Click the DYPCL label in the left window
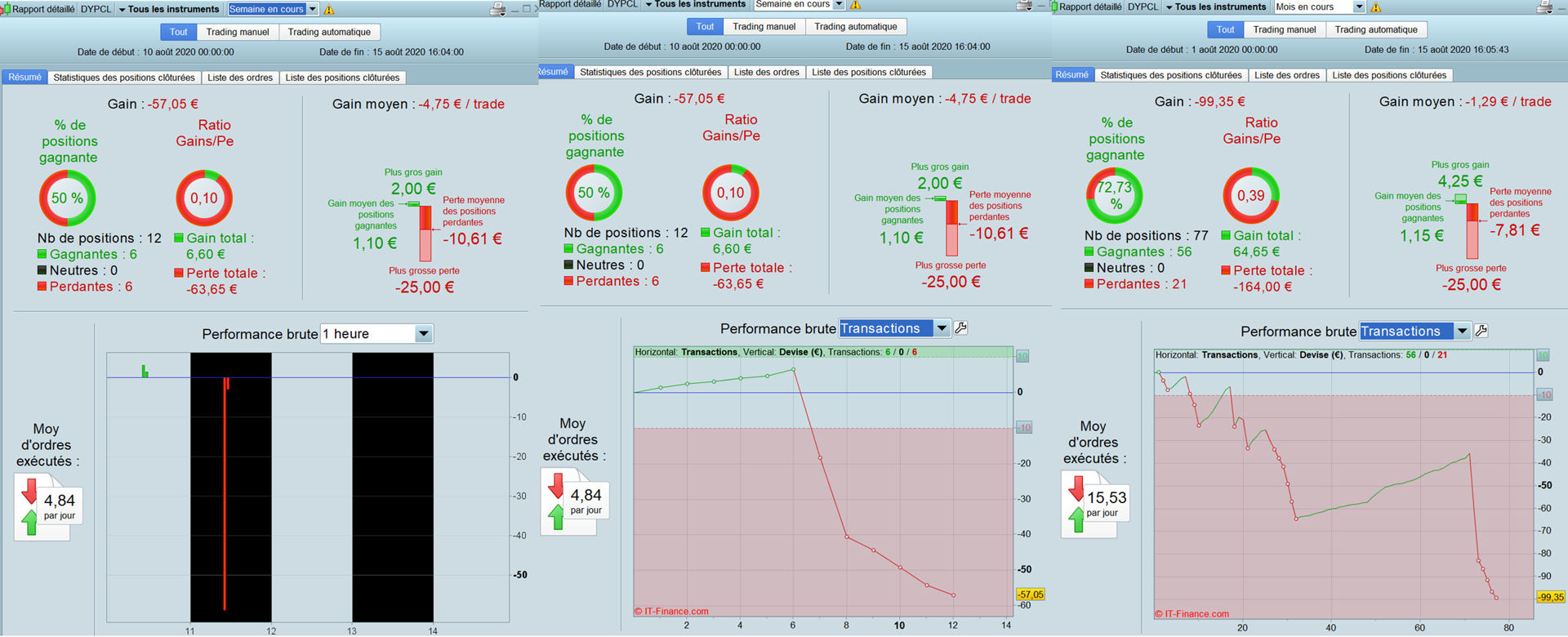This screenshot has width=1568, height=637. (x=96, y=9)
